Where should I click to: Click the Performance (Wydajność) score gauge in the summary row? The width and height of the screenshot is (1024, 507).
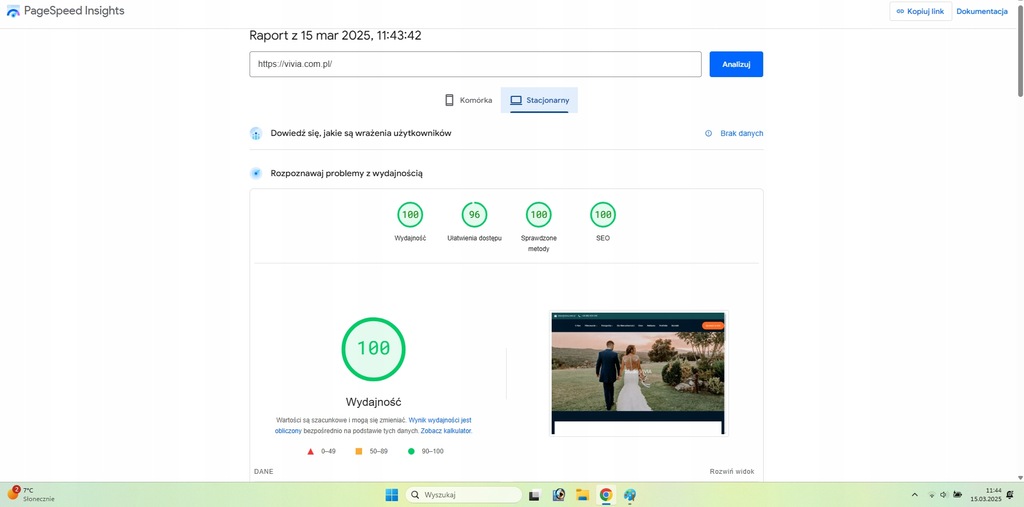(x=410, y=215)
